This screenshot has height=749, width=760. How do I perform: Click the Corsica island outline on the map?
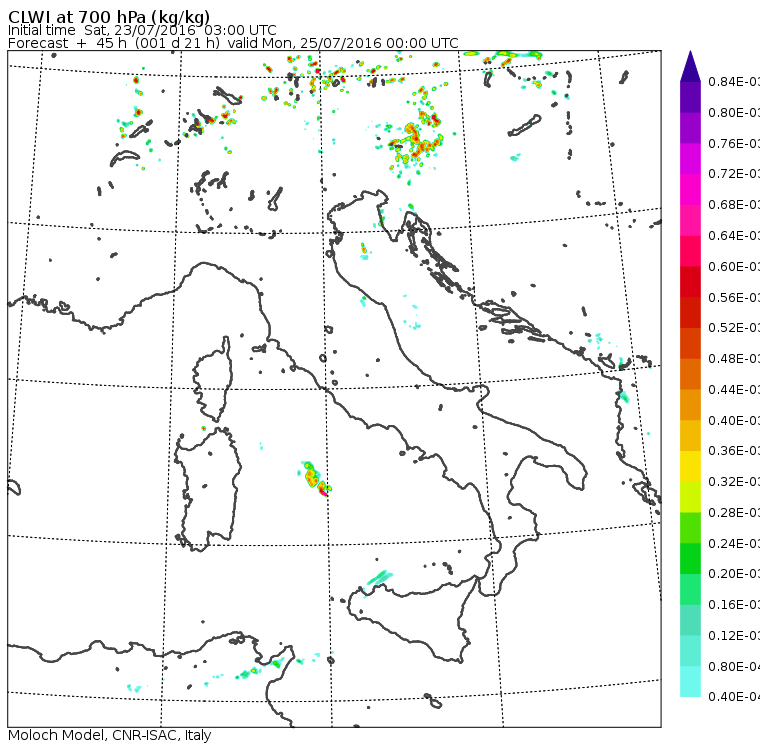coord(214,379)
